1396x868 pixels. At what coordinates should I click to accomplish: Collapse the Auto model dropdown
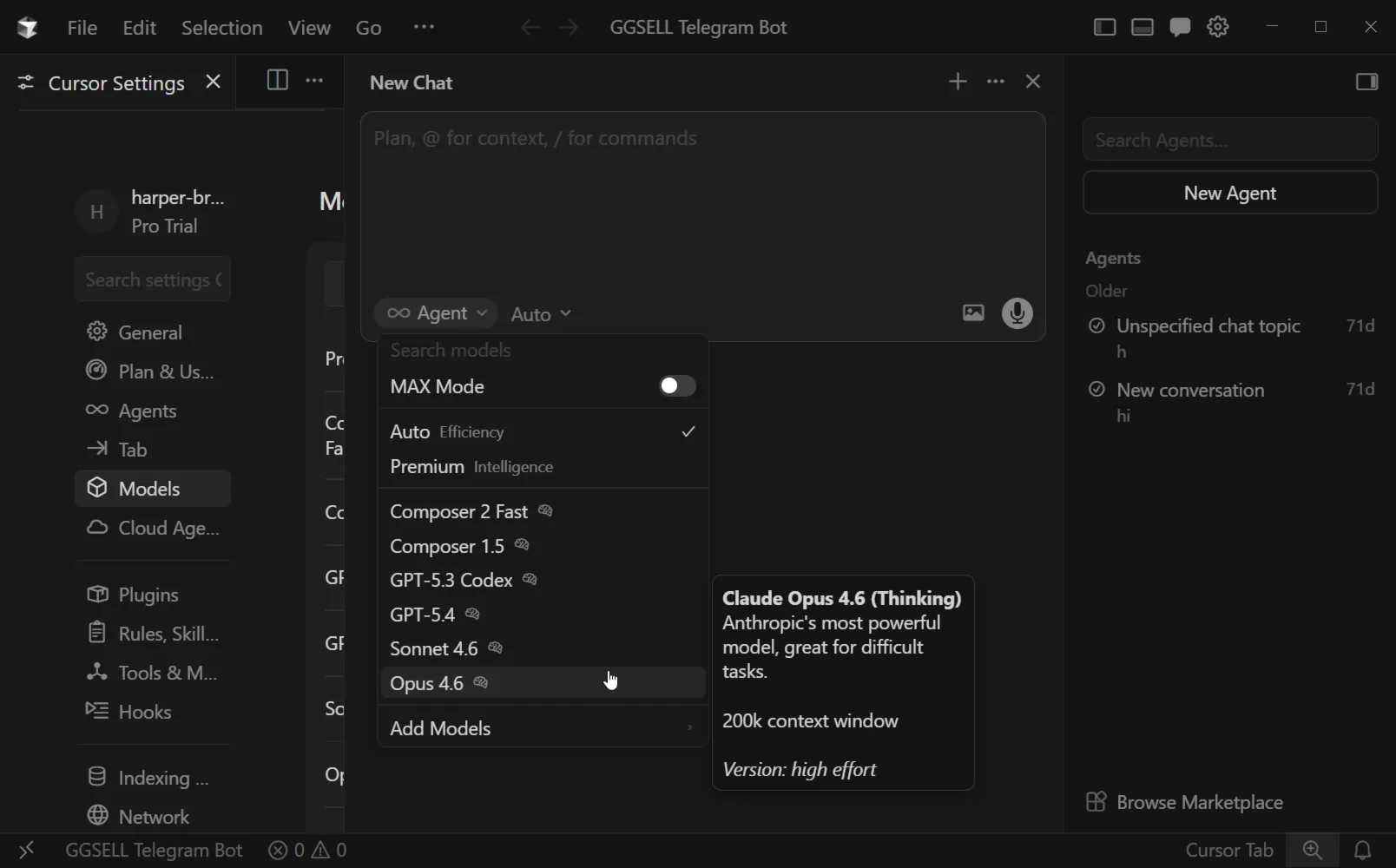tap(542, 314)
